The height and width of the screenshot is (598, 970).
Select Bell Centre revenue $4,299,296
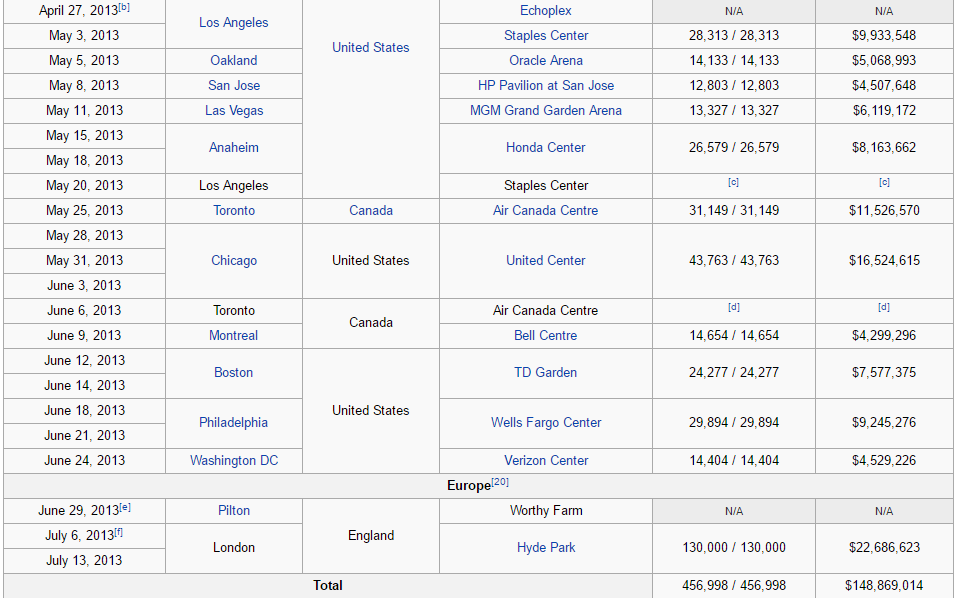pyautogui.click(x=884, y=335)
